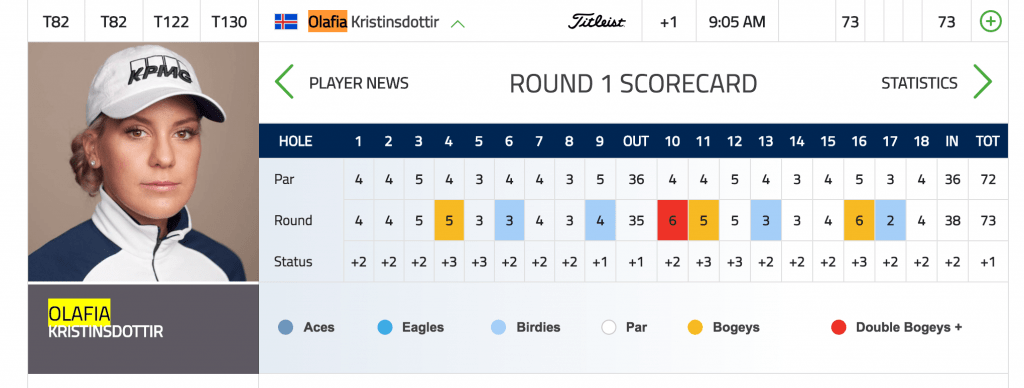Click the player portrait photo
1024x388 pixels.
click(x=143, y=162)
